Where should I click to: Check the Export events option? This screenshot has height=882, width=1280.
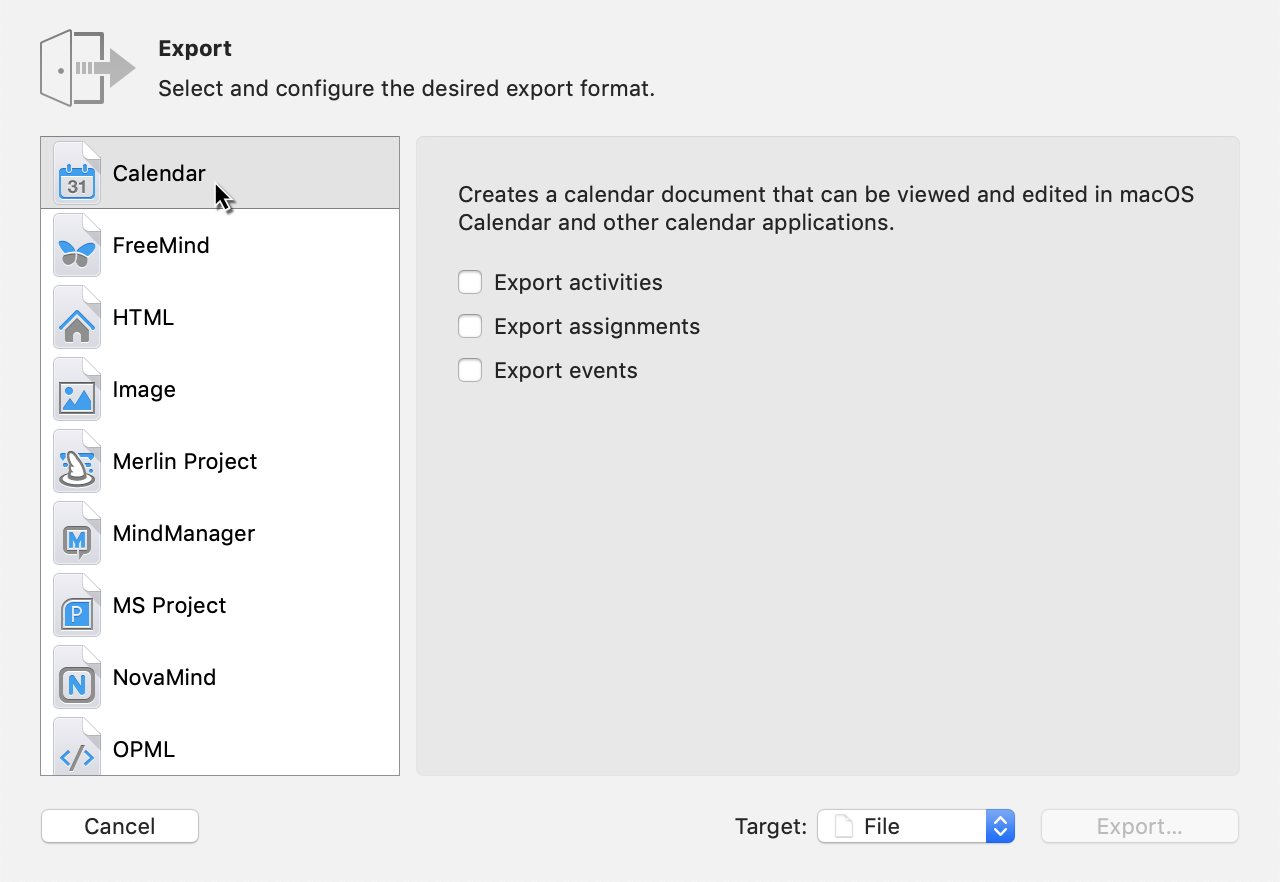(470, 370)
